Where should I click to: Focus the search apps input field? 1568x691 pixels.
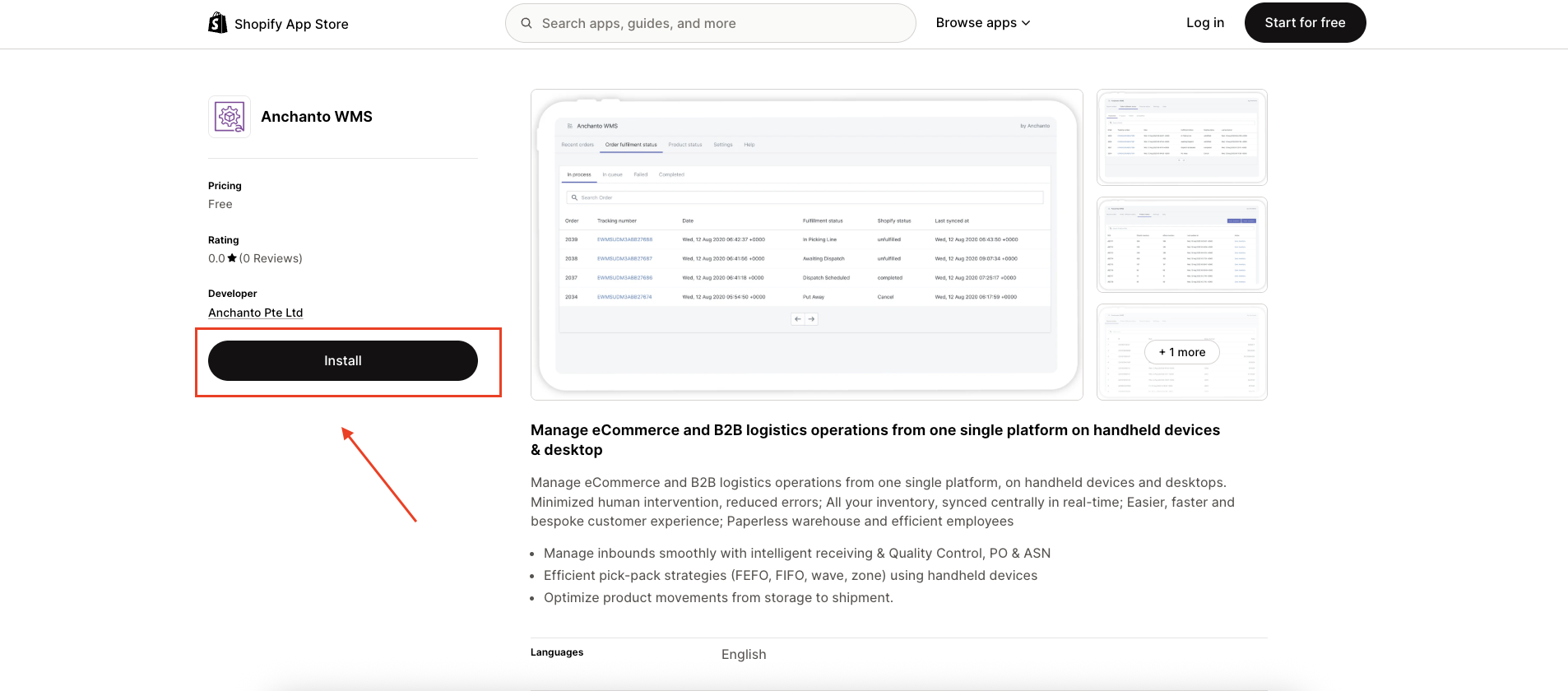click(711, 23)
